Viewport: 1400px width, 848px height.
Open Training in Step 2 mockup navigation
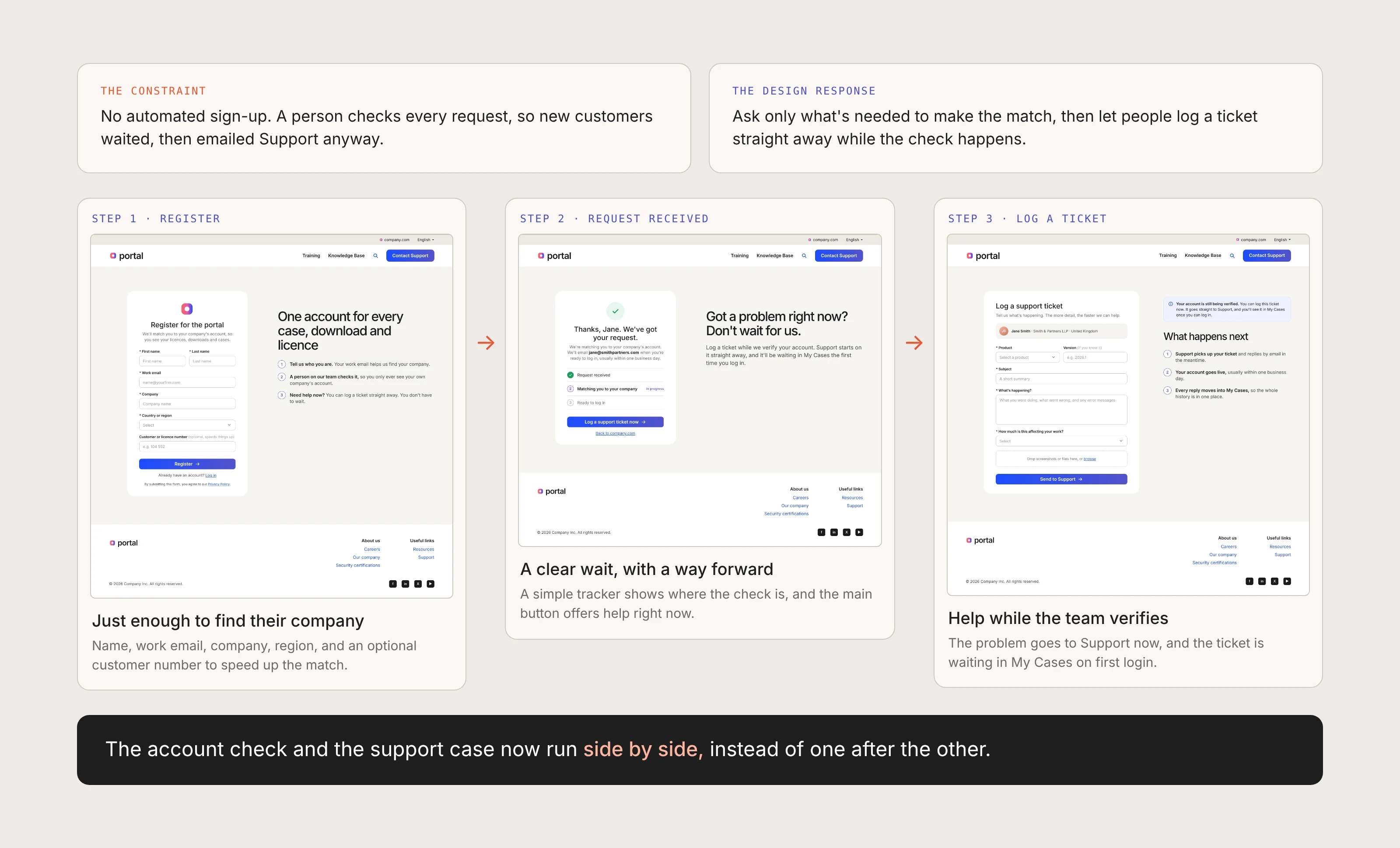[739, 256]
